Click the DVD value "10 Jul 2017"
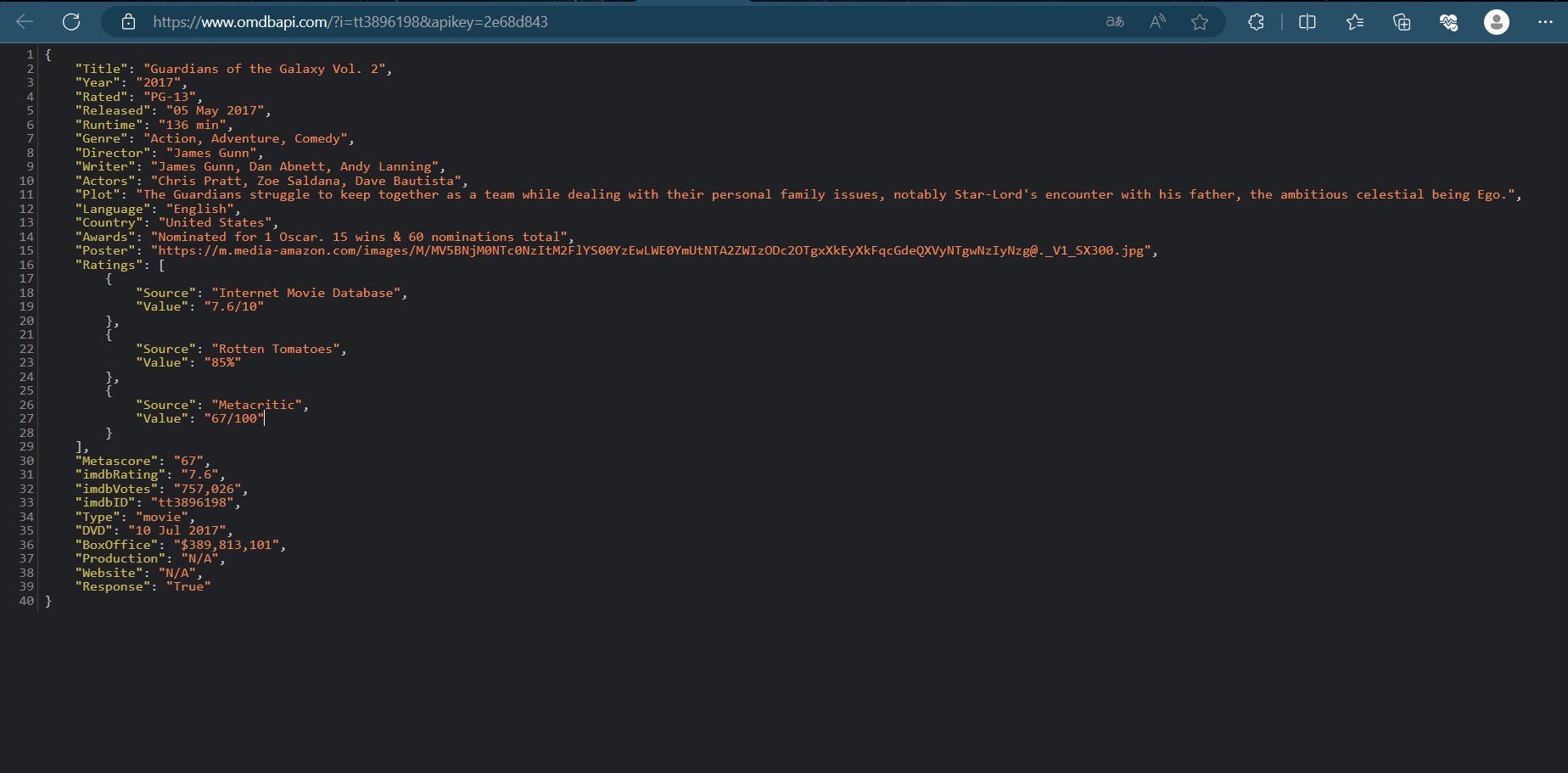This screenshot has height=773, width=1568. 177,530
